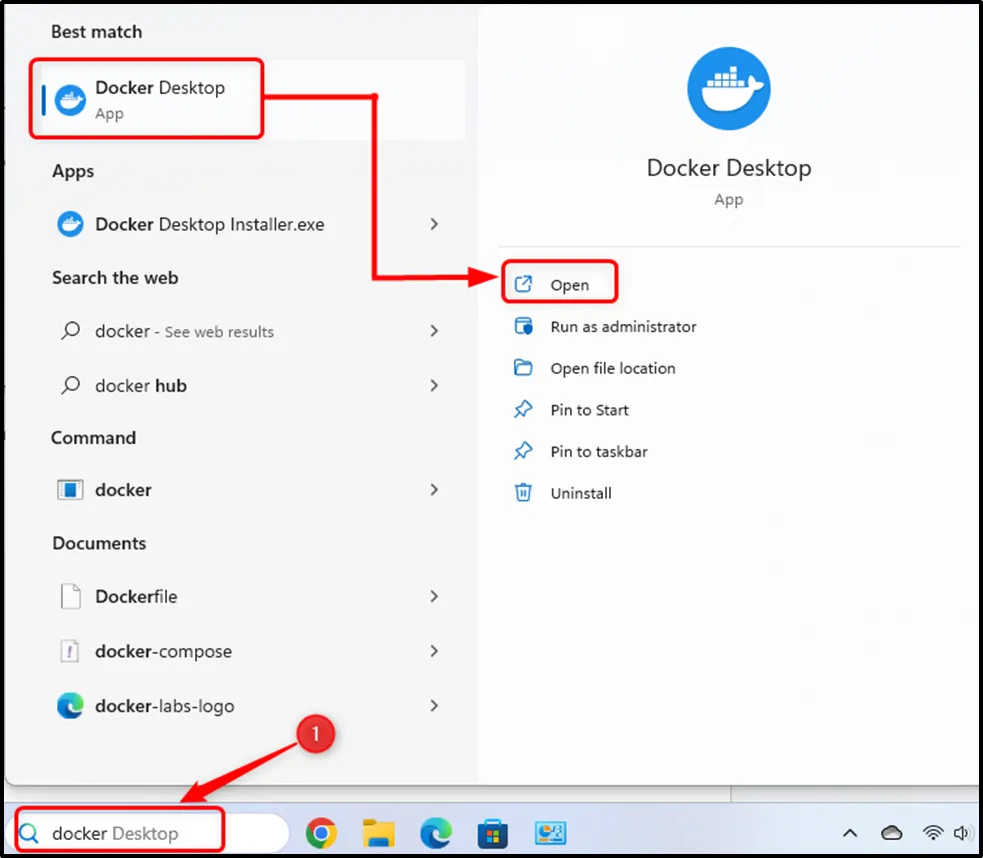Click the Wi-Fi network tray icon
The height and width of the screenshot is (858, 983).
tap(933, 833)
